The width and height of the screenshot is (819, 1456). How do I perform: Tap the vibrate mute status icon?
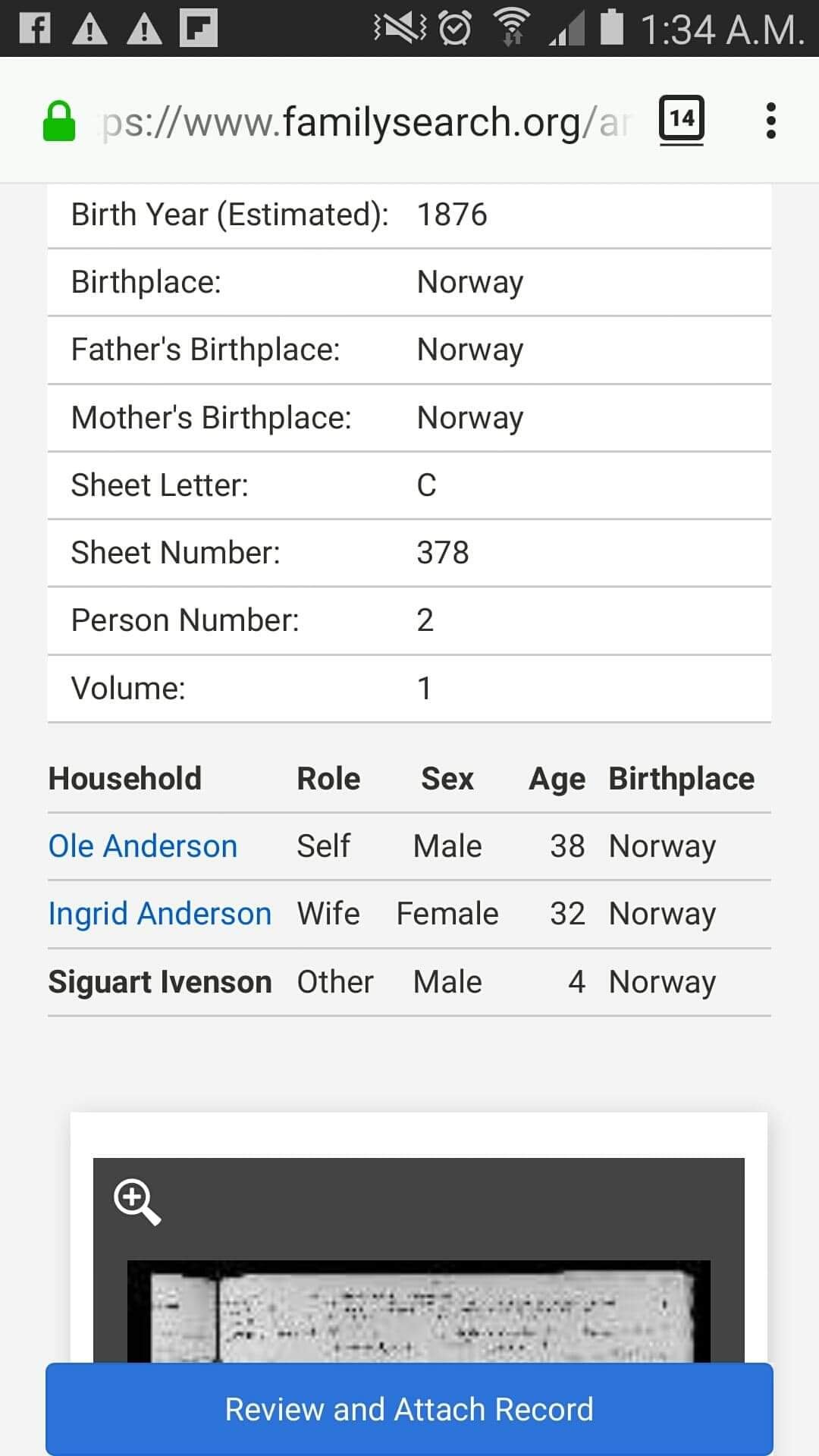pyautogui.click(x=400, y=29)
